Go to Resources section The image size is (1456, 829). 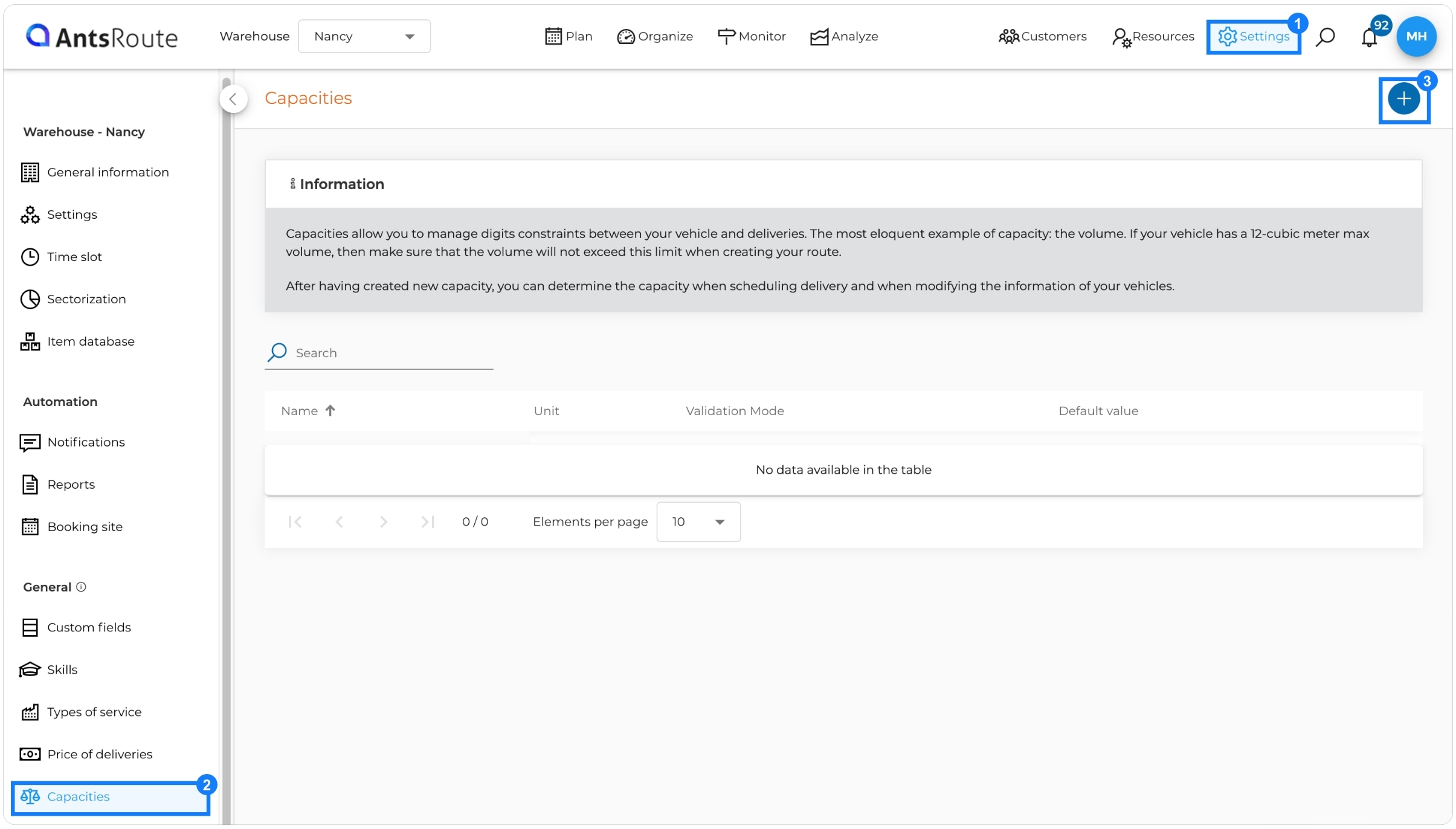1153,36
